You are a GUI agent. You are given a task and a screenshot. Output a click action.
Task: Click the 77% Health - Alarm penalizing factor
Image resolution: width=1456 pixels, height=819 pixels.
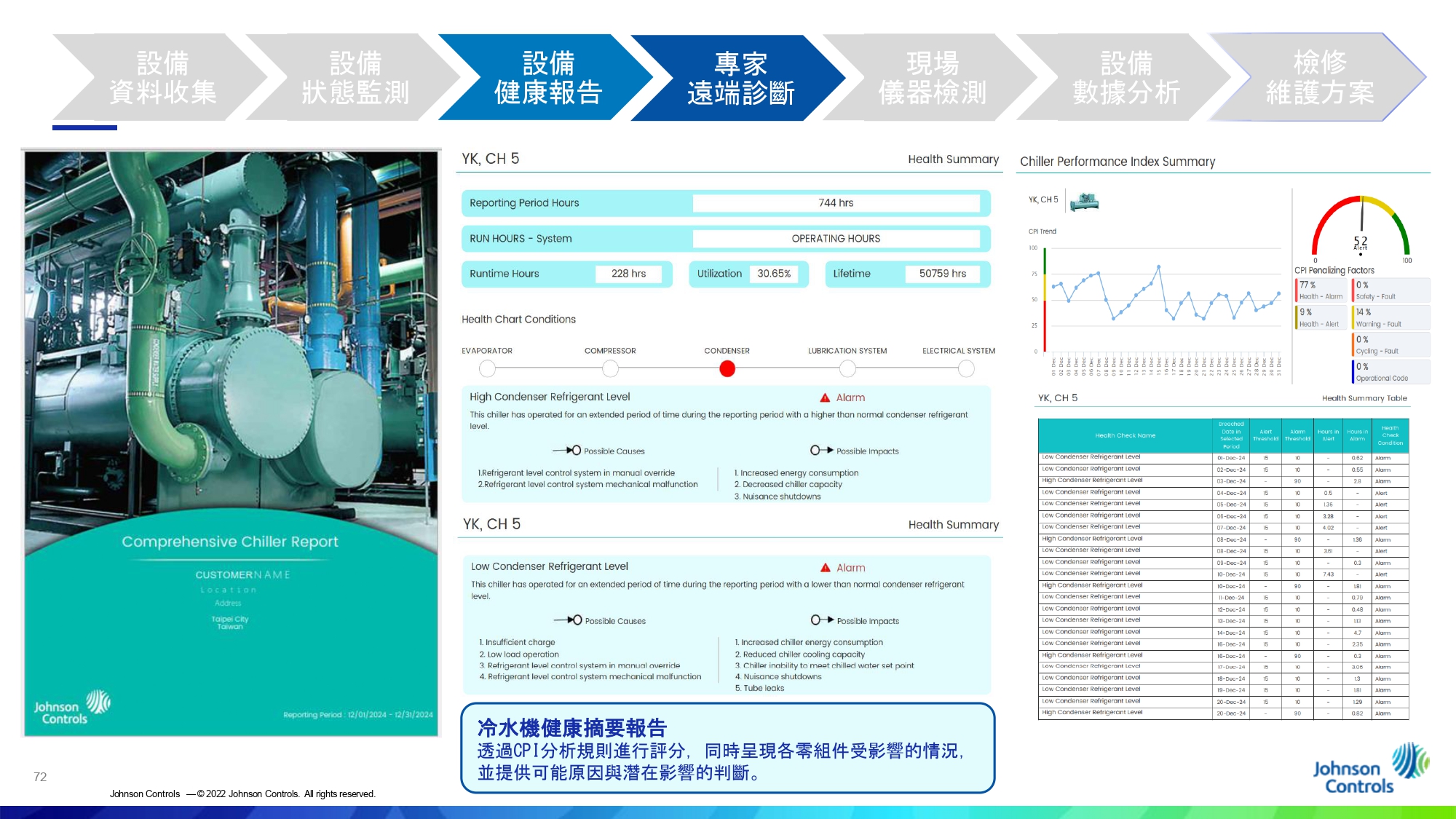tap(1321, 290)
